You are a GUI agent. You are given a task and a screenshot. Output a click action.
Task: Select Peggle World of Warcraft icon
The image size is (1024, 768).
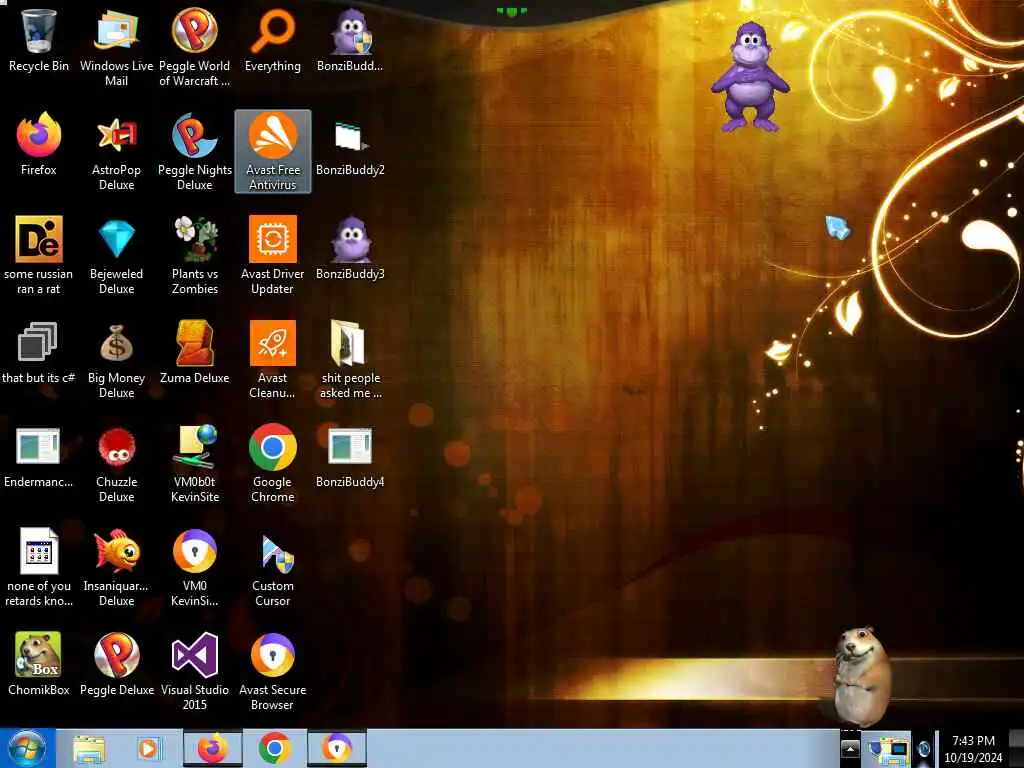coord(195,48)
